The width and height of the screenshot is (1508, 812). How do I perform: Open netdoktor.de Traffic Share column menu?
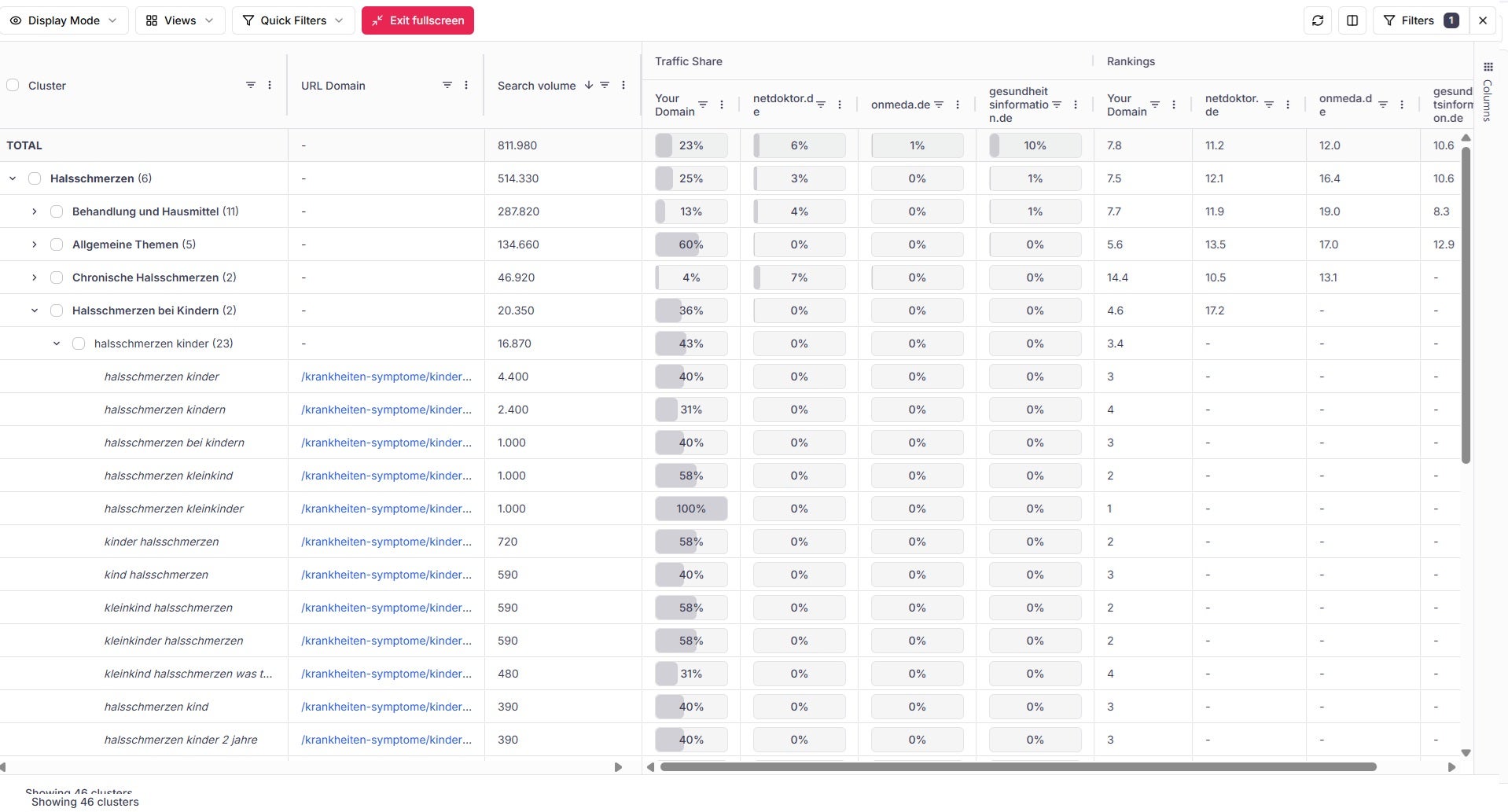pos(840,105)
